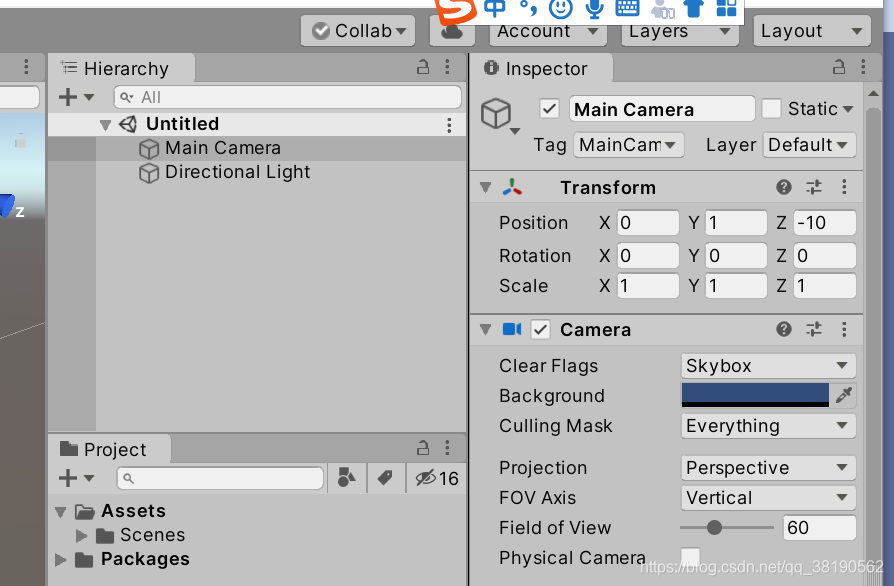Viewport: 894px width, 586px height.
Task: Click the Project panel search field
Action: [x=220, y=478]
